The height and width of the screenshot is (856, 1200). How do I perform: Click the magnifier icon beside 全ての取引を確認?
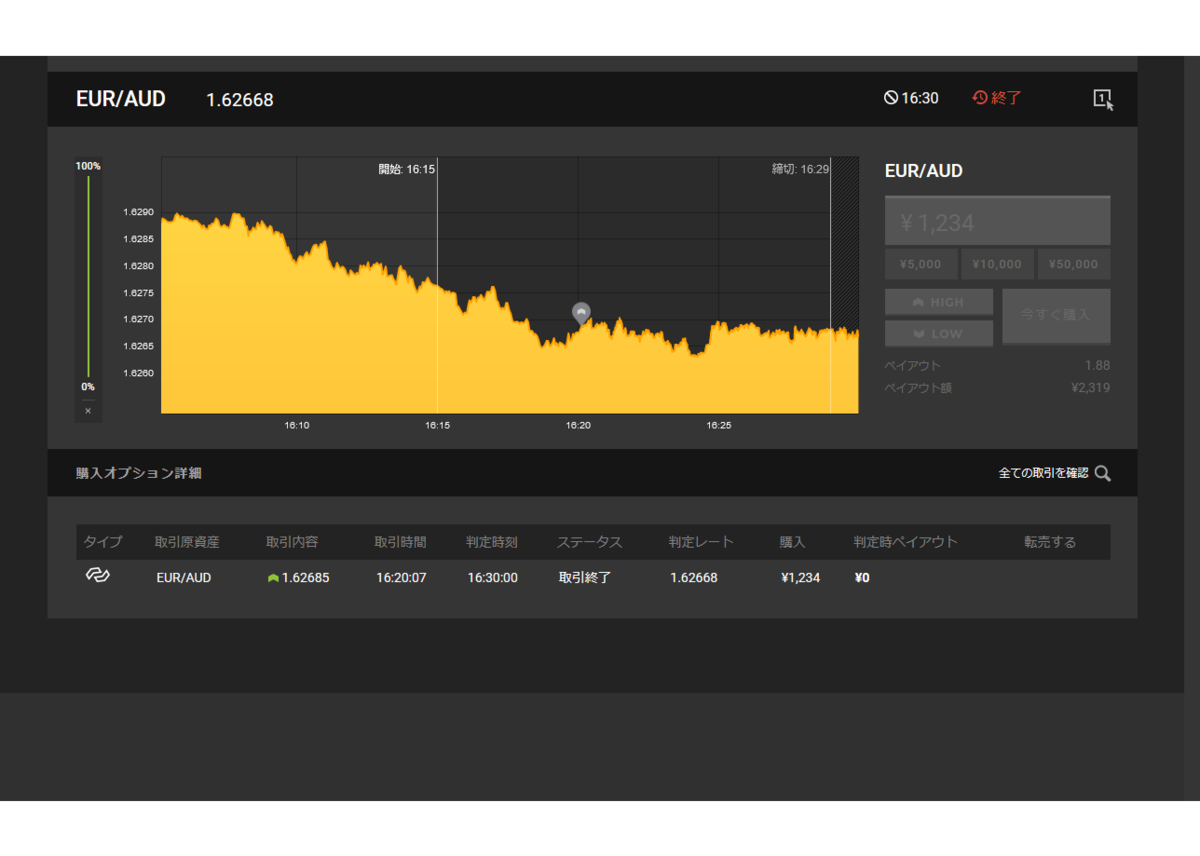[x=1102, y=473]
